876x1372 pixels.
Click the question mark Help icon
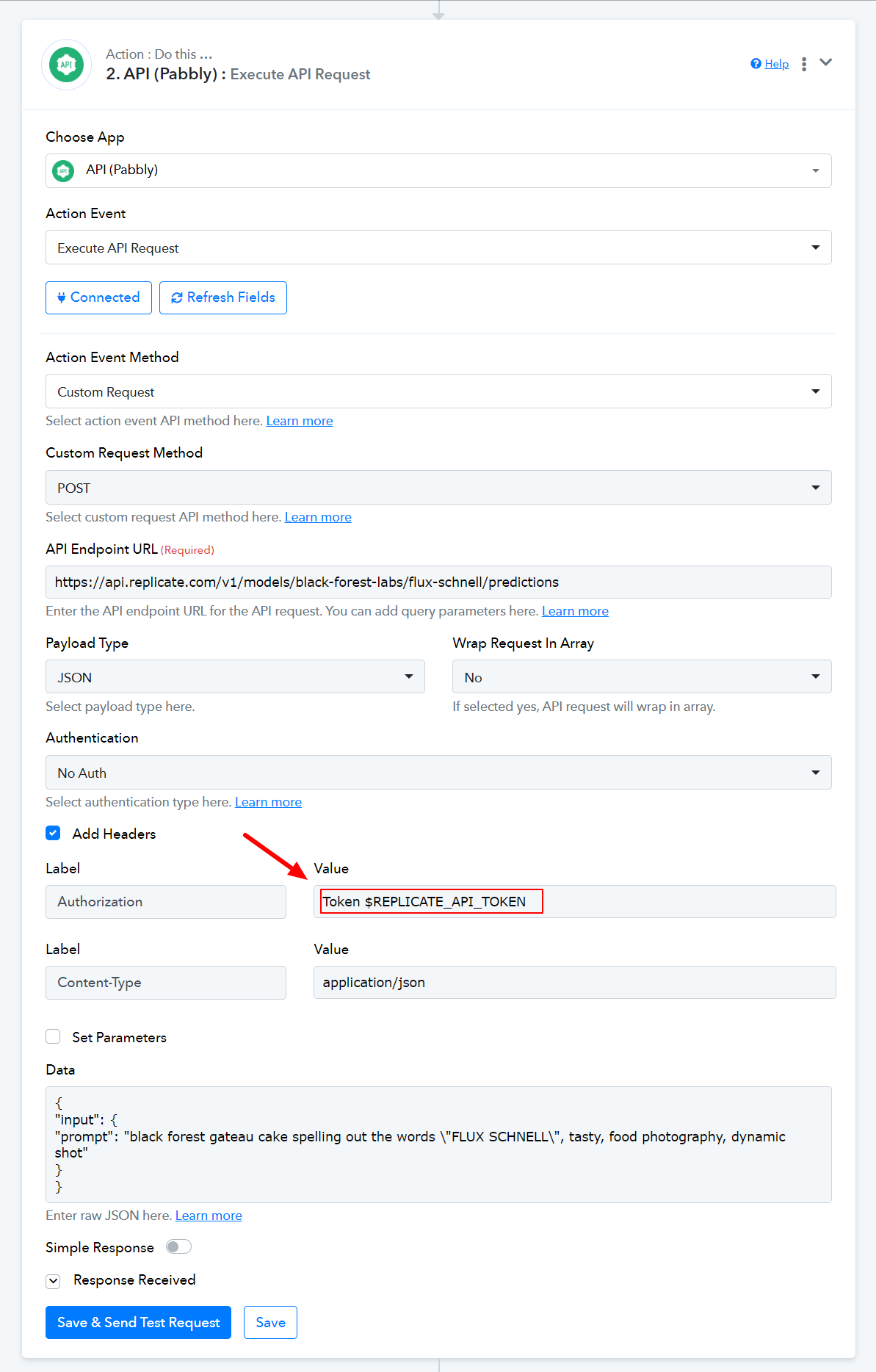pos(756,64)
